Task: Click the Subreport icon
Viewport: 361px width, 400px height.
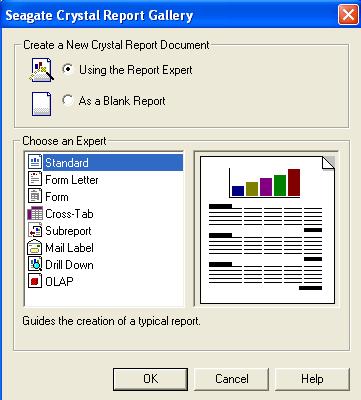Action: [x=35, y=230]
